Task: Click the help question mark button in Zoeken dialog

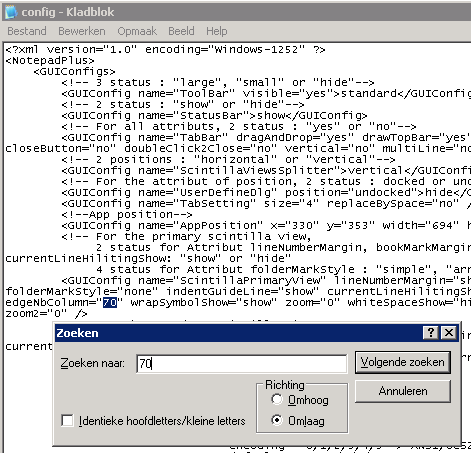Action: (x=431, y=332)
